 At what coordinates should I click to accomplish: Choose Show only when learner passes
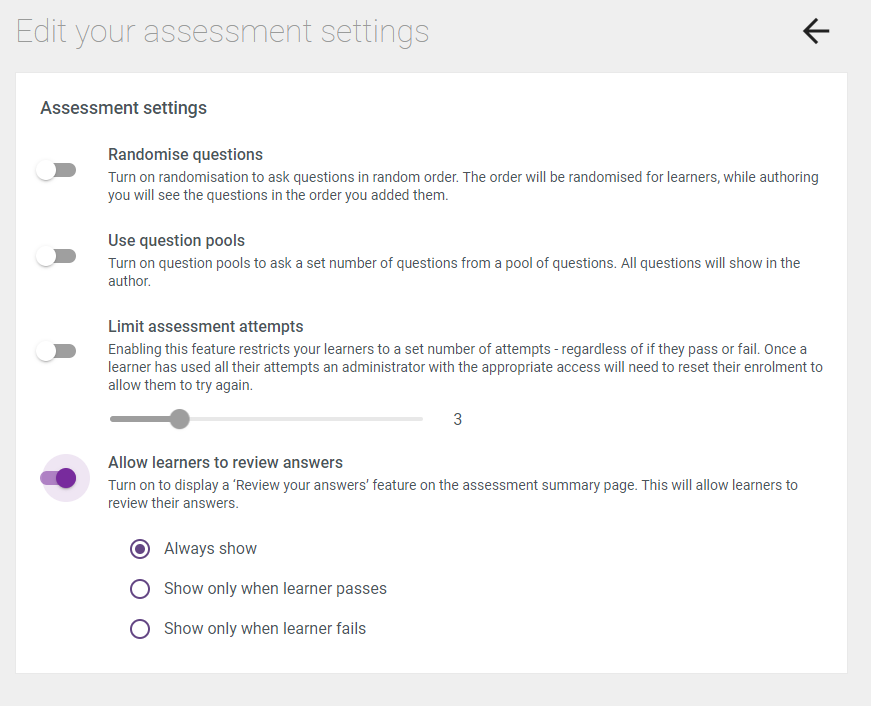point(140,588)
